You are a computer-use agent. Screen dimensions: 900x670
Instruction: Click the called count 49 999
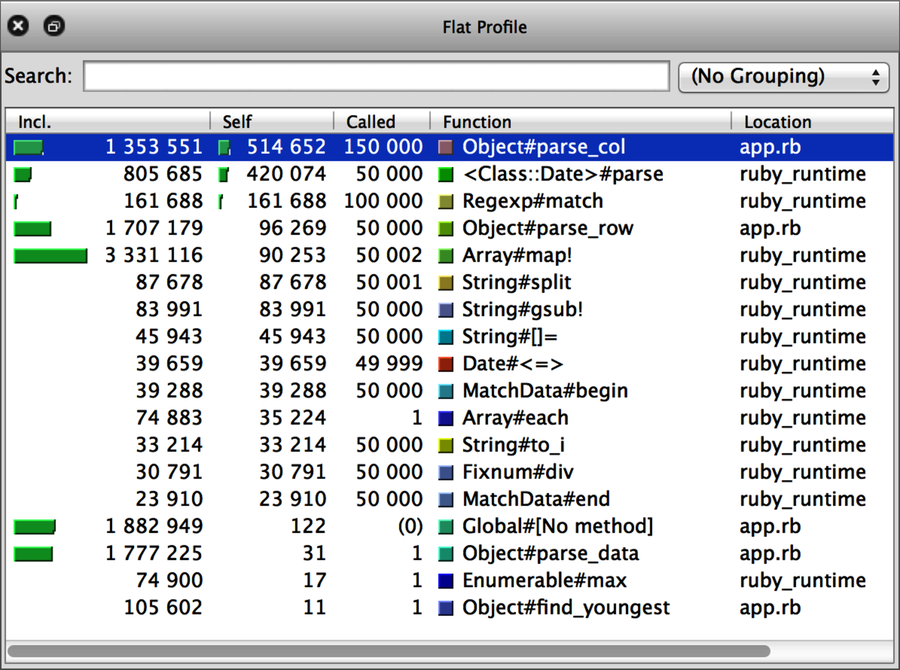tap(389, 363)
